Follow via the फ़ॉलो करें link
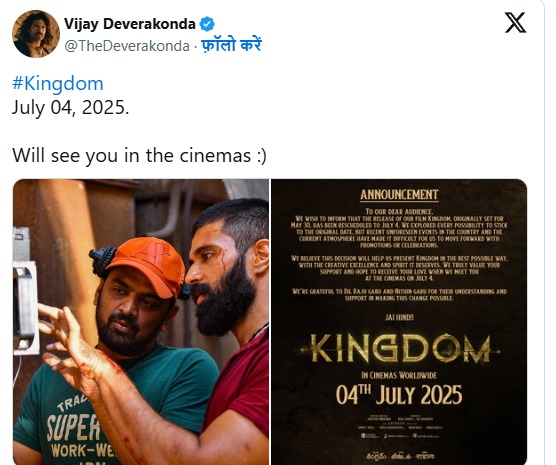 (x=231, y=45)
